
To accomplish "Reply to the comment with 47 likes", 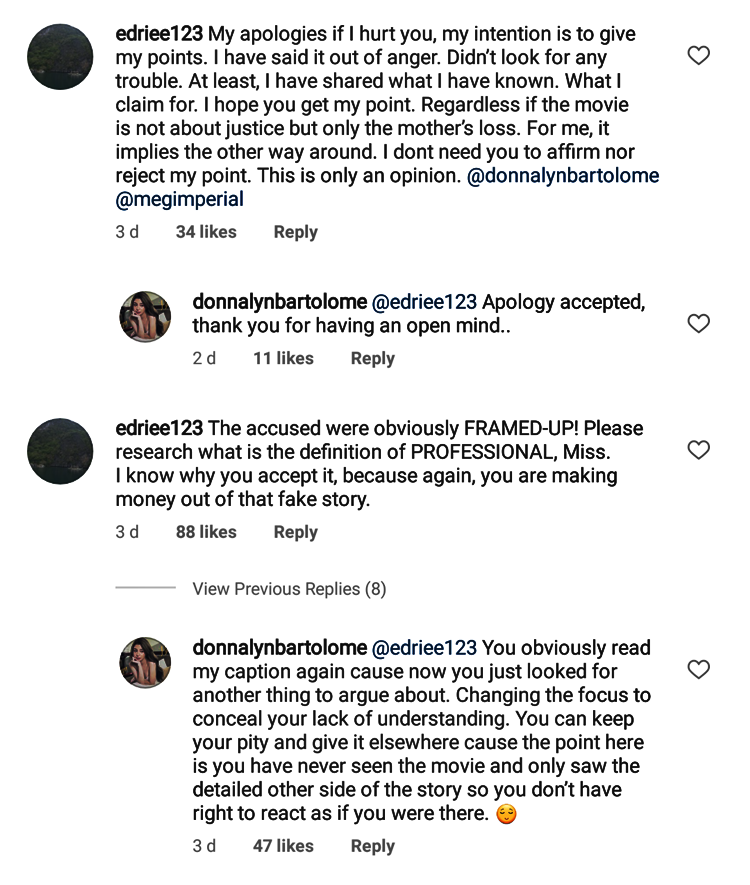I will 372,846.
